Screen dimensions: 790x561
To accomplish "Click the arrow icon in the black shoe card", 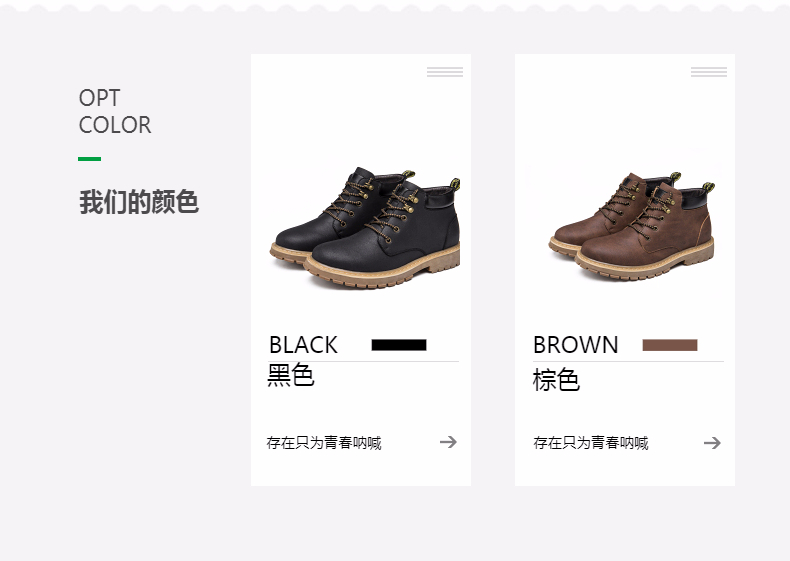I will tap(448, 442).
